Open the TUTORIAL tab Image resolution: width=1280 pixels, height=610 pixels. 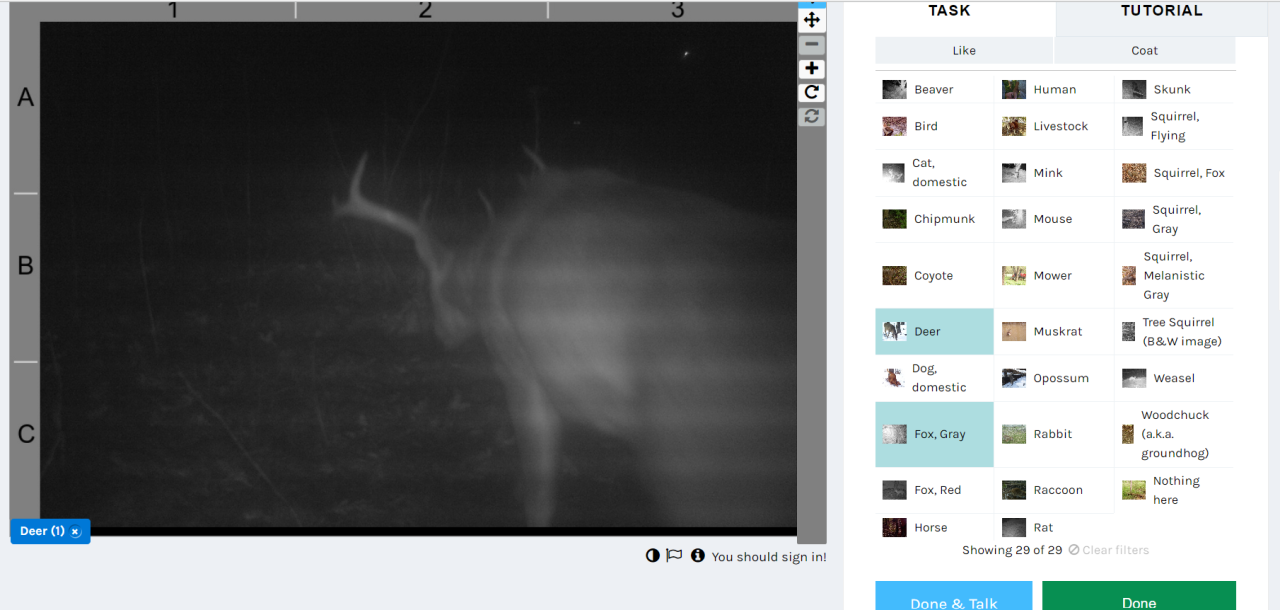(x=1162, y=12)
